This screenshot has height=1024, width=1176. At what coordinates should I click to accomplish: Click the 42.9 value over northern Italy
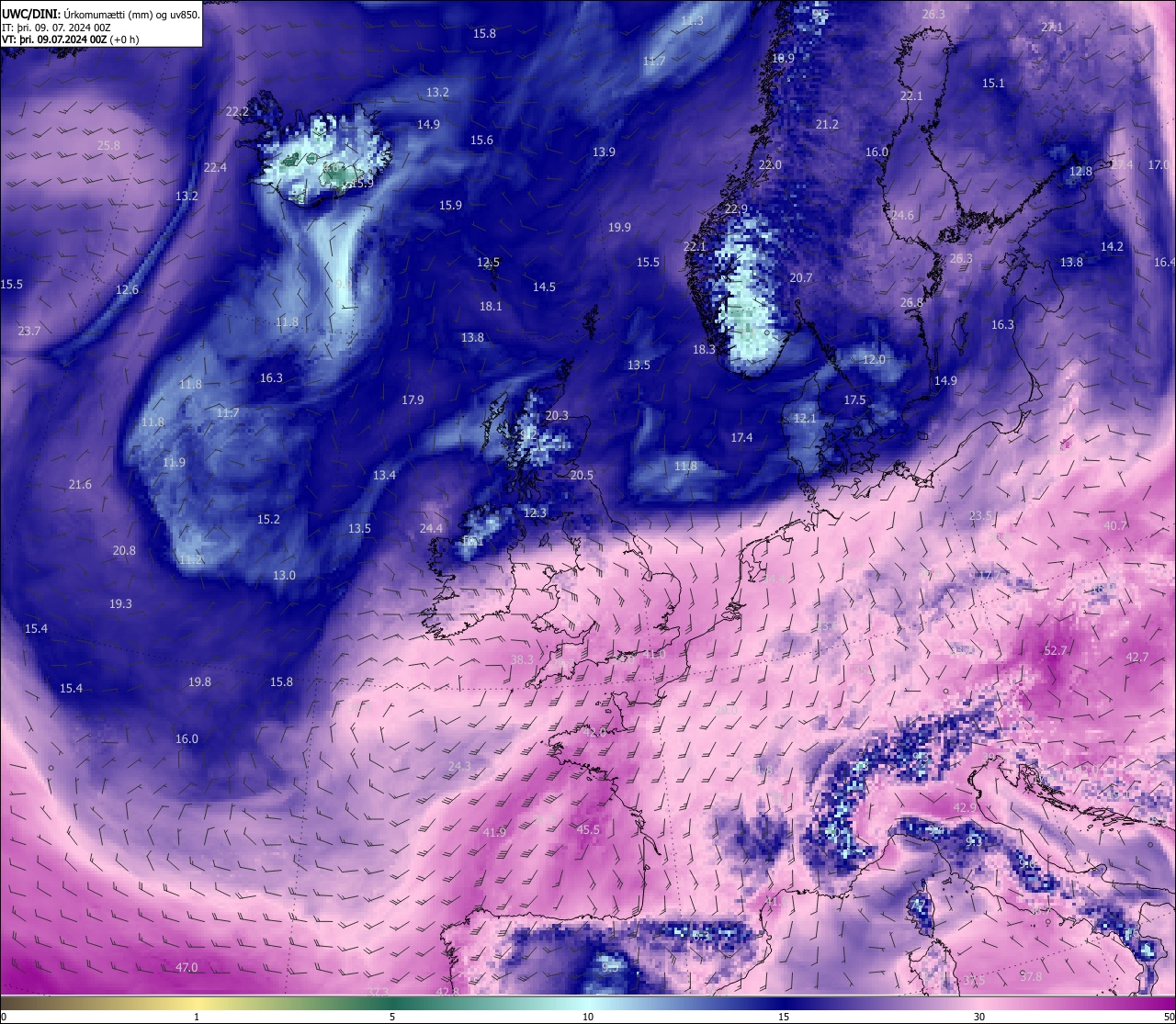click(965, 808)
